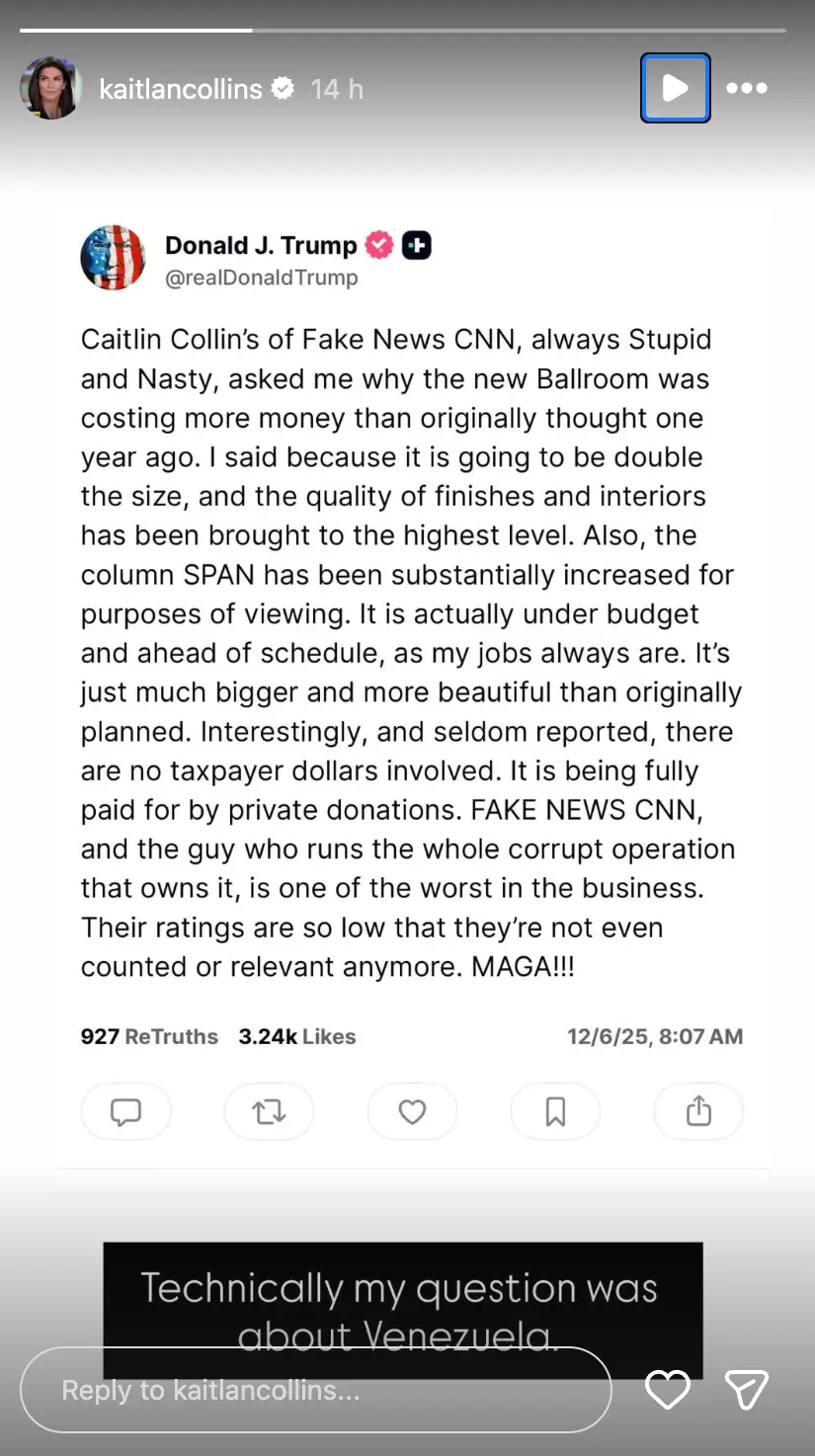This screenshot has width=815, height=1456.
Task: Click the story progress bar at the top
Action: pyautogui.click(x=407, y=30)
